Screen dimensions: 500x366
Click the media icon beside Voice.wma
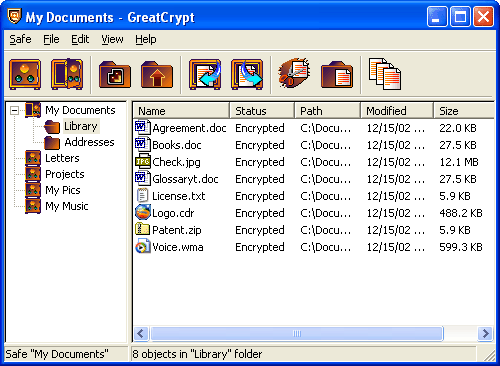(142, 247)
